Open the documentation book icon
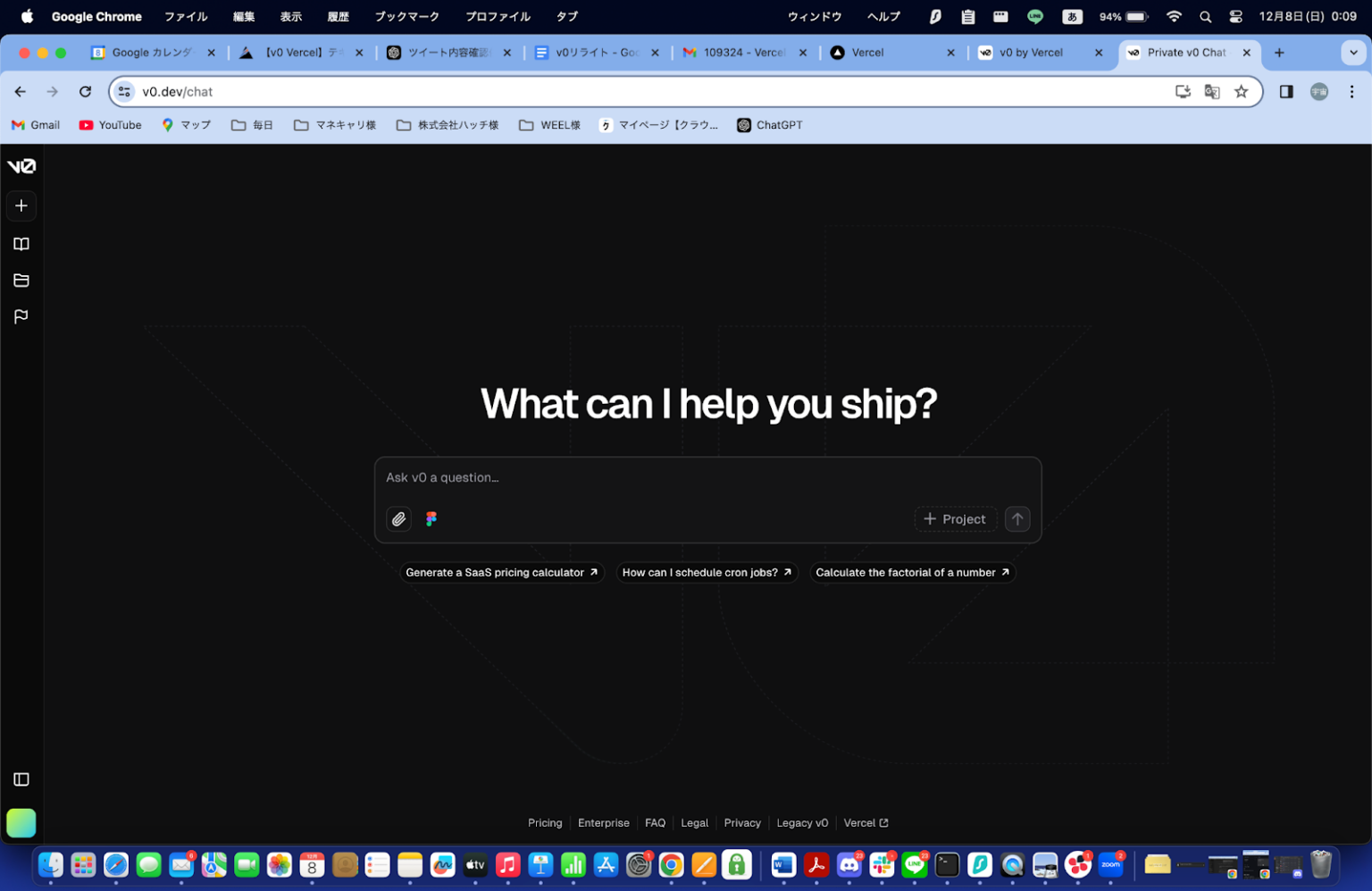The height and width of the screenshot is (891, 1372). tap(21, 243)
